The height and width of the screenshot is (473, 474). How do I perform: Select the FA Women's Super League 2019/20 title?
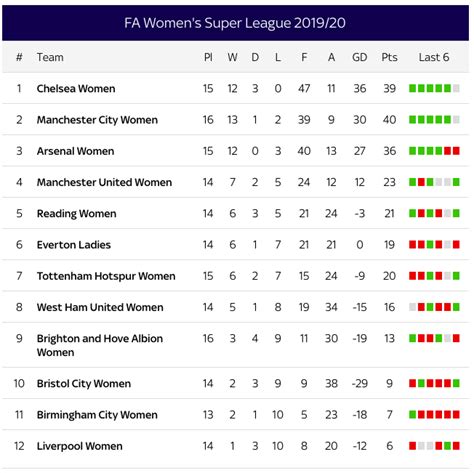pyautogui.click(x=235, y=23)
